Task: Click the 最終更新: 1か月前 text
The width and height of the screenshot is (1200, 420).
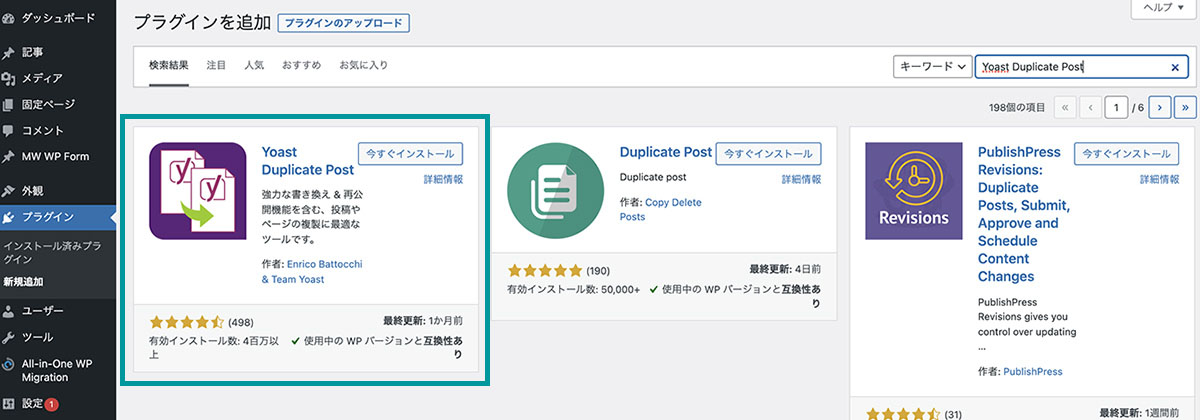Action: point(423,322)
